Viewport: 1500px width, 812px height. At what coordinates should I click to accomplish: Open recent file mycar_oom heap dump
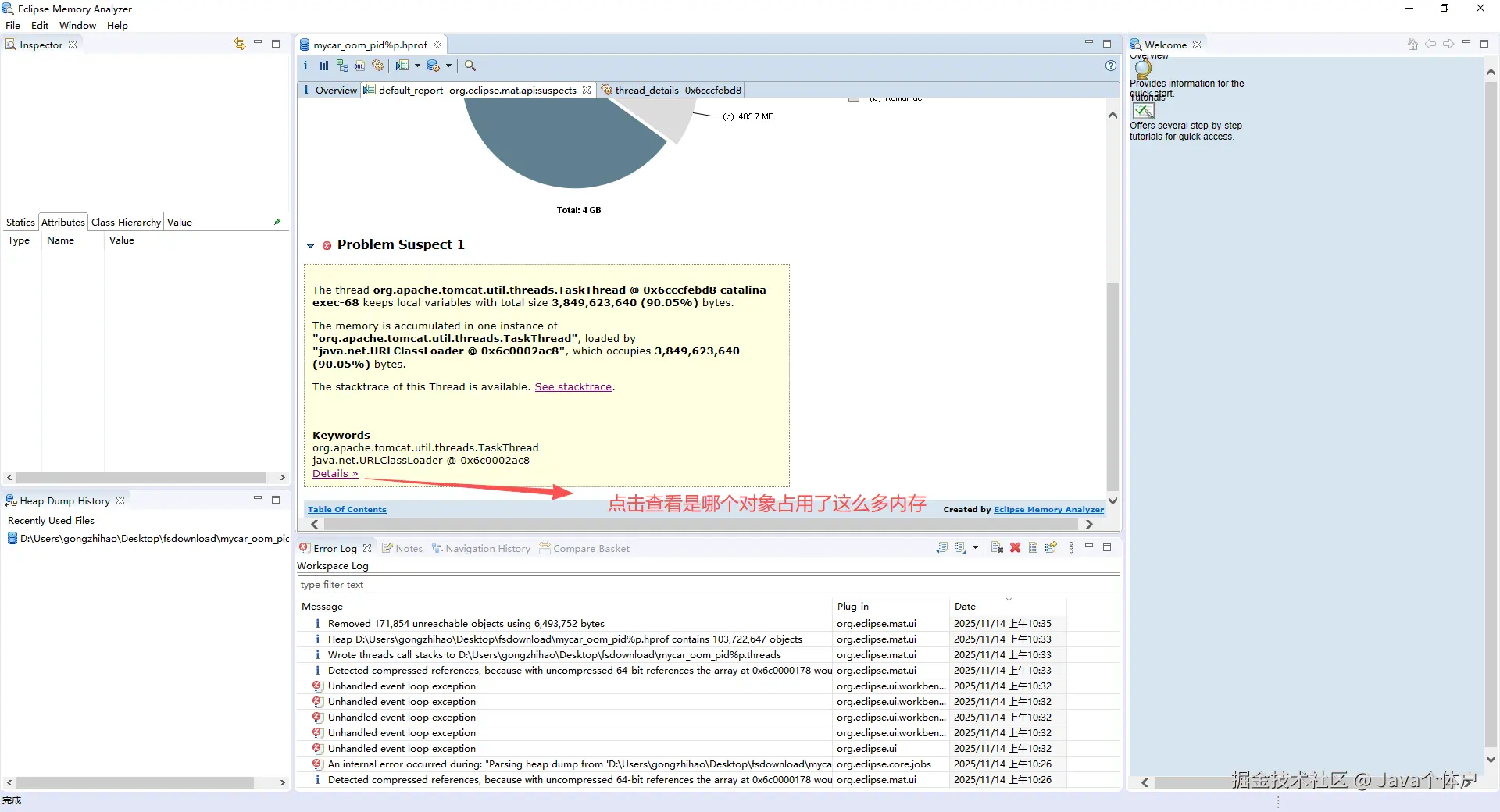point(148,538)
